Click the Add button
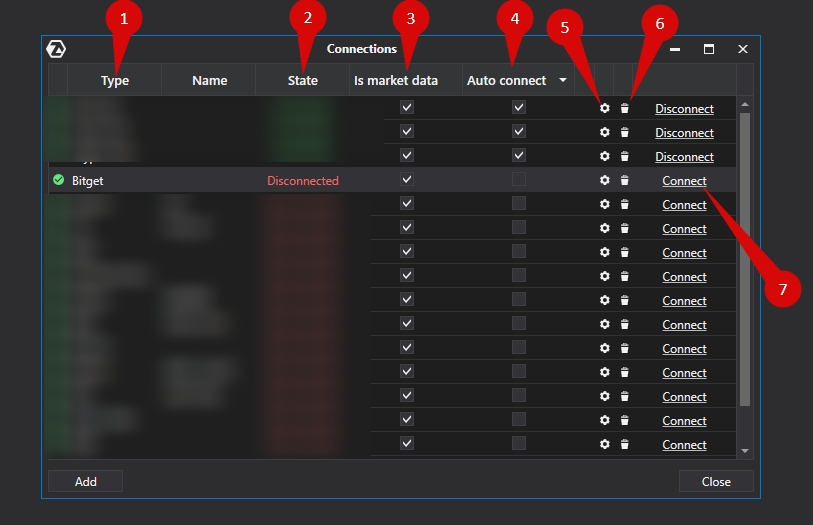Image resolution: width=813 pixels, height=525 pixels. (86, 481)
